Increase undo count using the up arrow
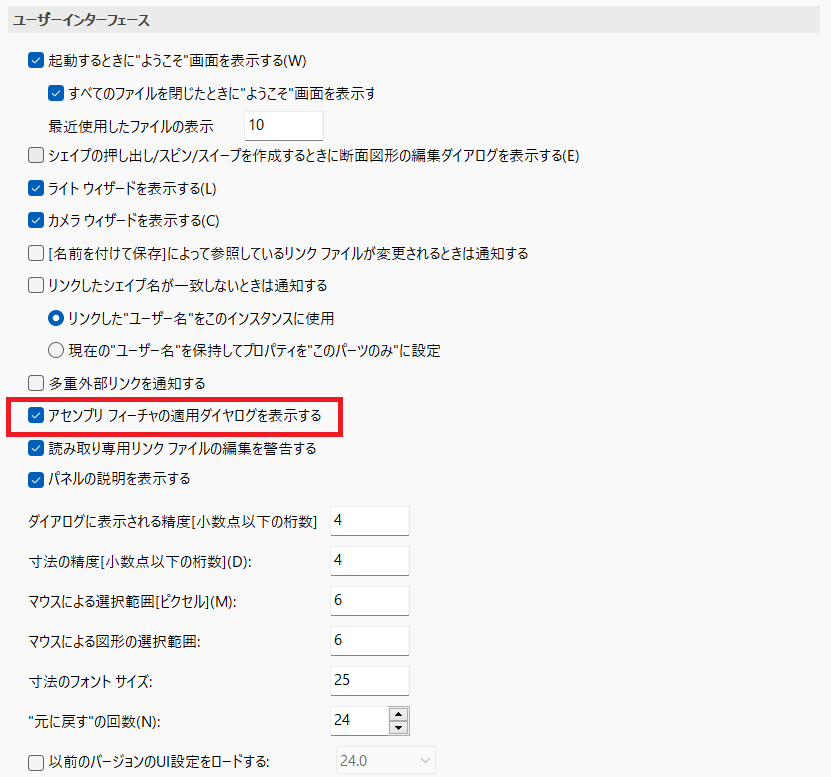Image resolution: width=831 pixels, height=777 pixels. click(x=399, y=713)
